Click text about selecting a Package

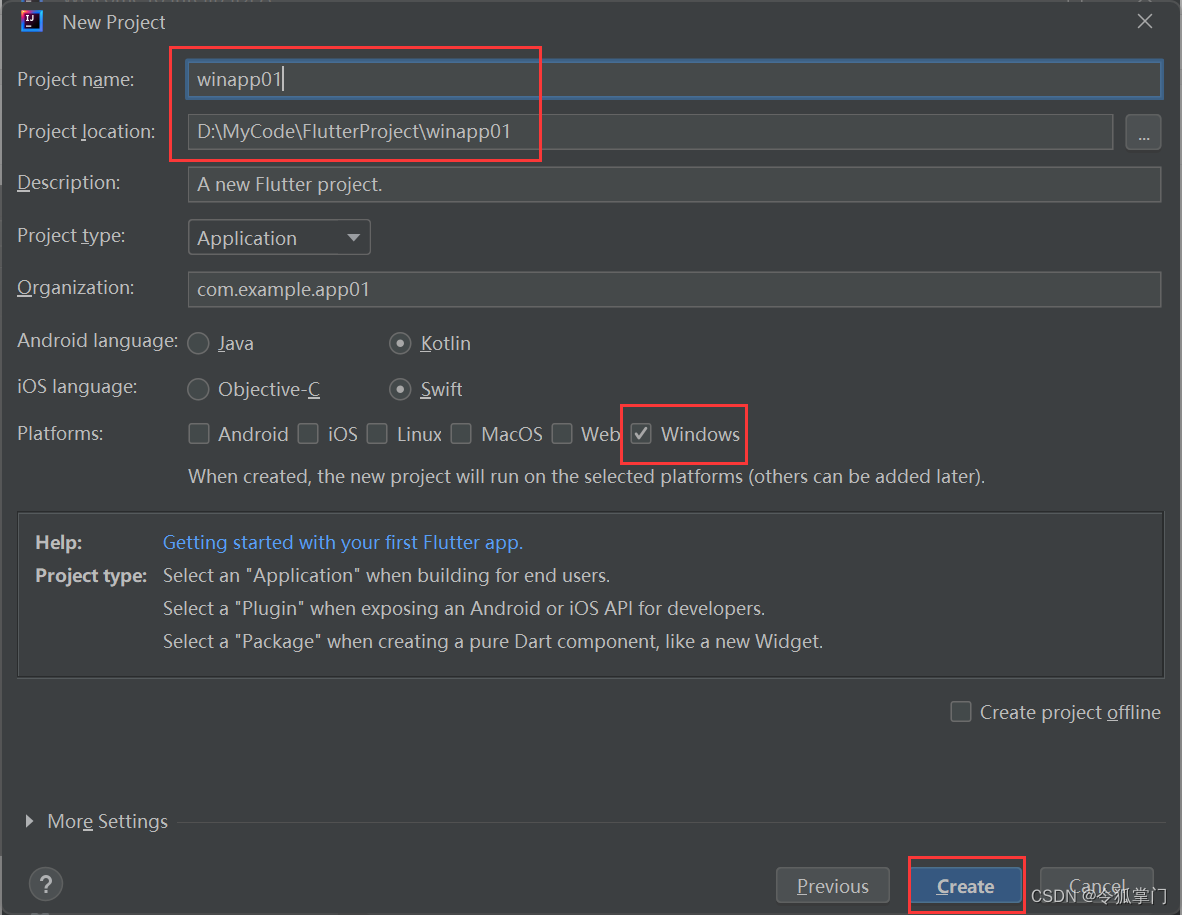(x=493, y=642)
